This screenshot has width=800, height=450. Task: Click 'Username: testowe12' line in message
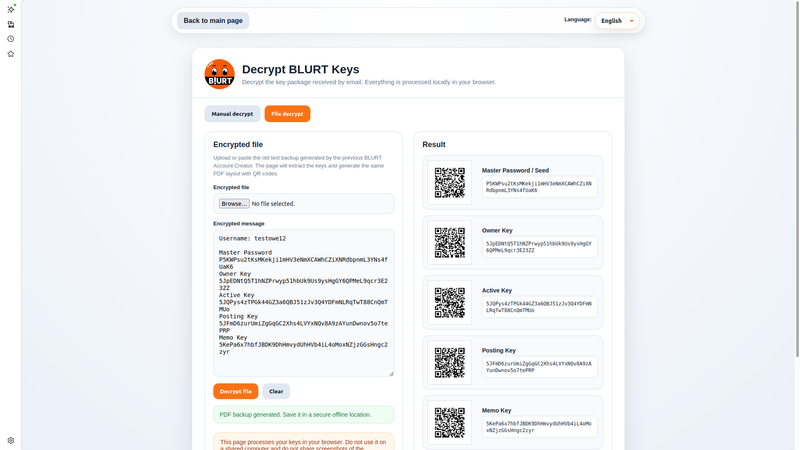click(252, 238)
